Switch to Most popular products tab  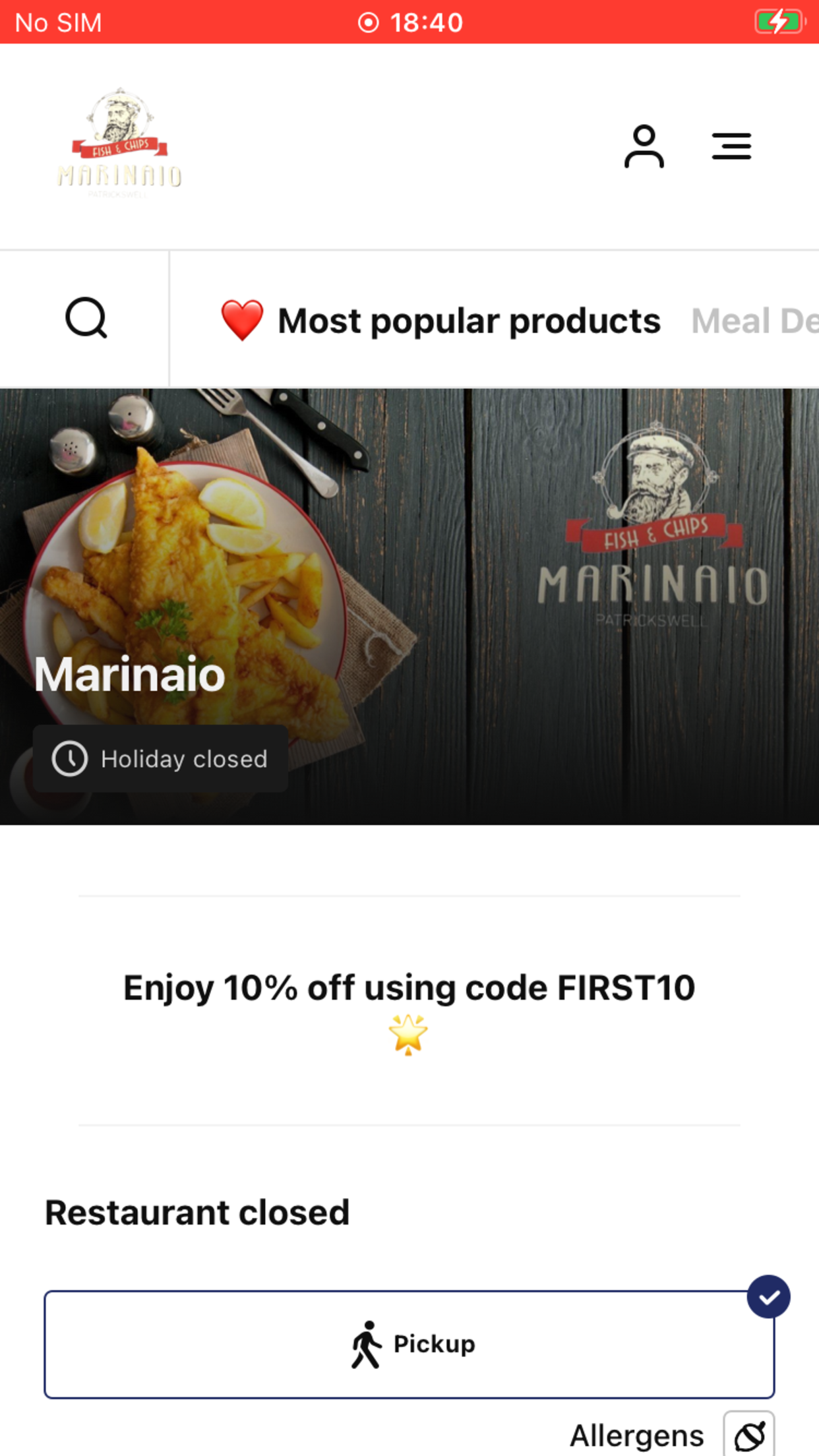click(x=440, y=320)
